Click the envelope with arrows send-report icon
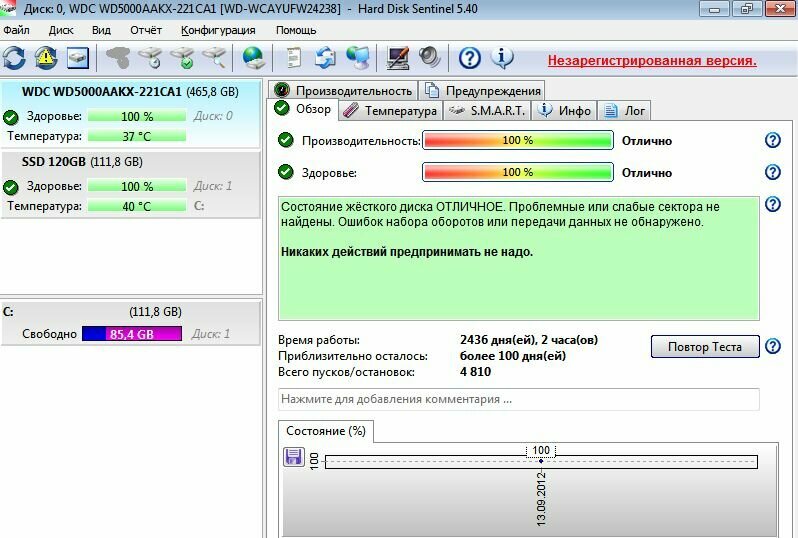Image resolution: width=798 pixels, height=538 pixels. point(325,58)
